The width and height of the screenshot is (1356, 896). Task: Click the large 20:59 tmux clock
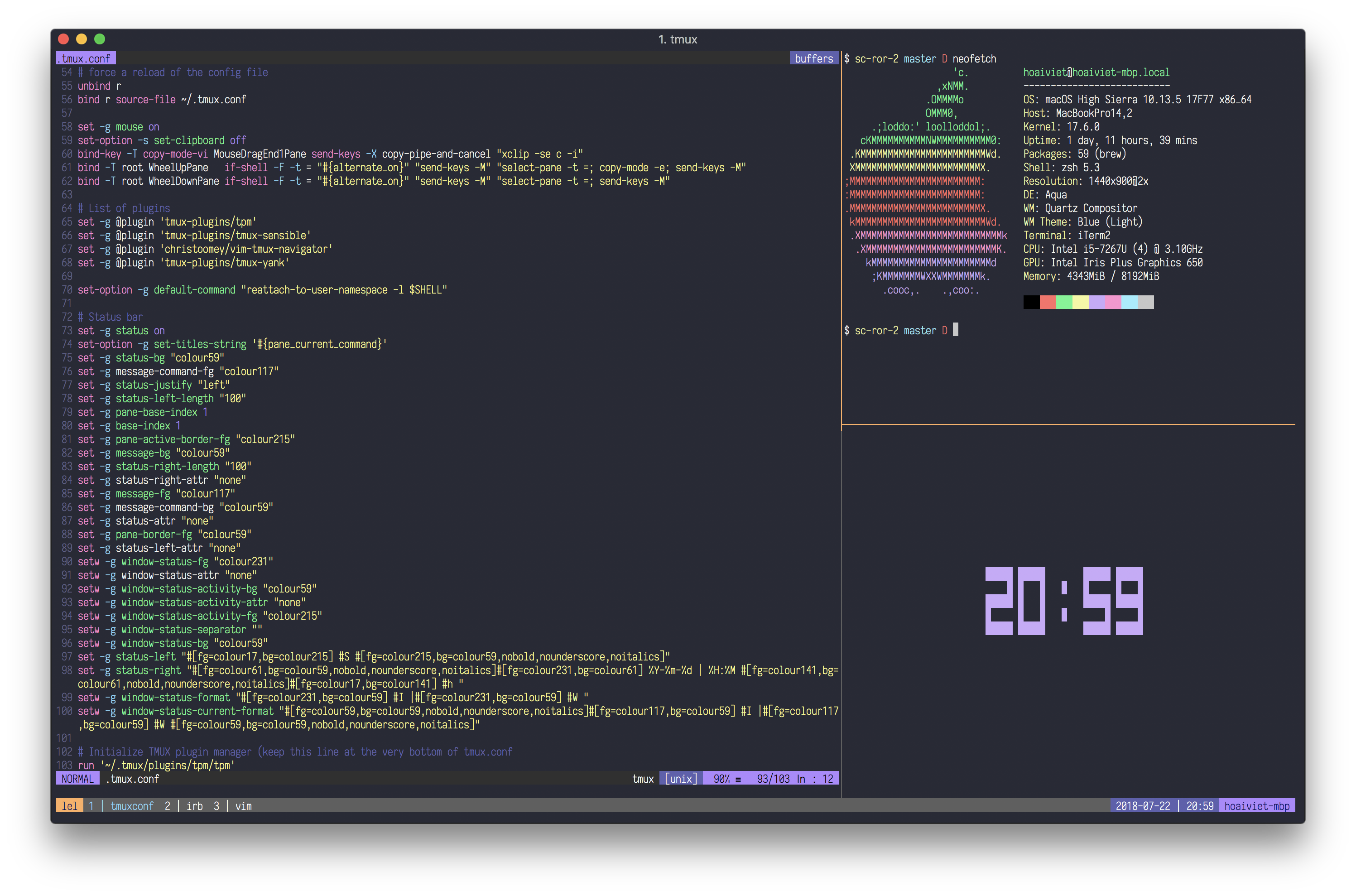pyautogui.click(x=1064, y=601)
